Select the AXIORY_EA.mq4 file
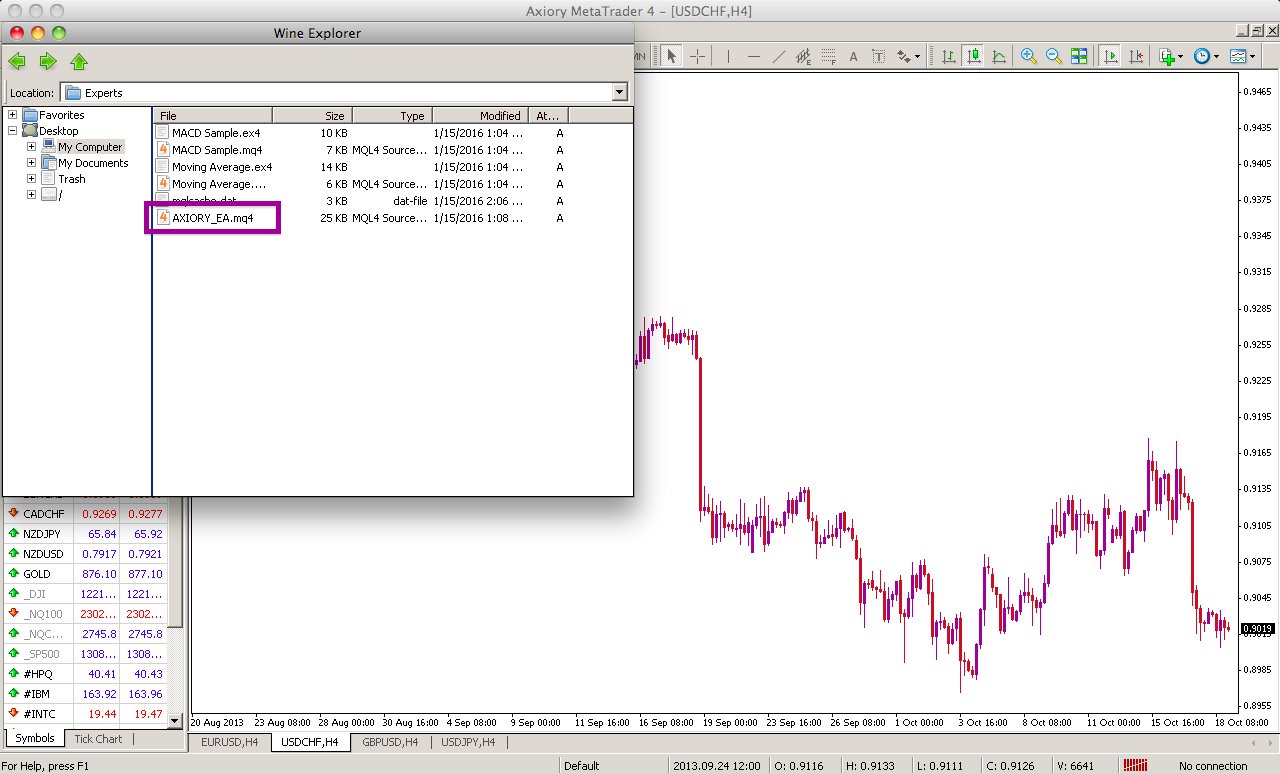 (212, 218)
